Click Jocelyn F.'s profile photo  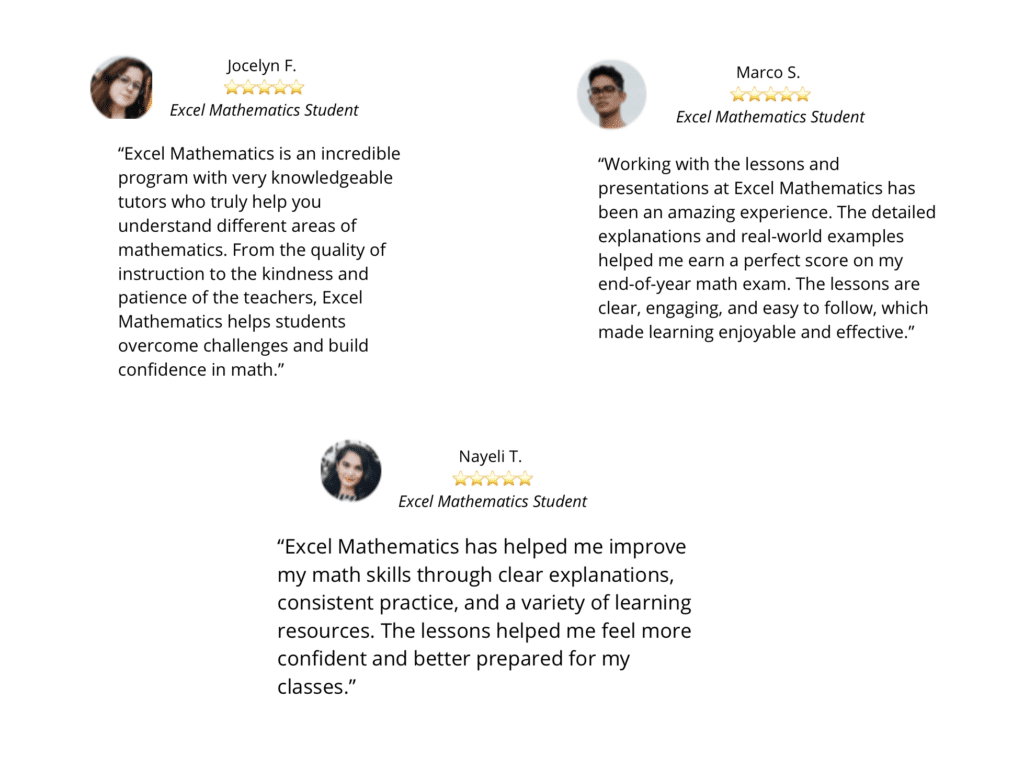(x=122, y=88)
